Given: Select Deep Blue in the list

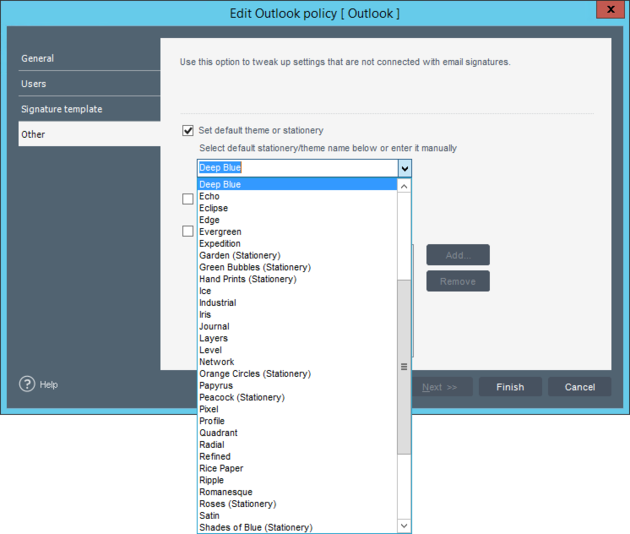Looking at the screenshot, I should point(297,184).
